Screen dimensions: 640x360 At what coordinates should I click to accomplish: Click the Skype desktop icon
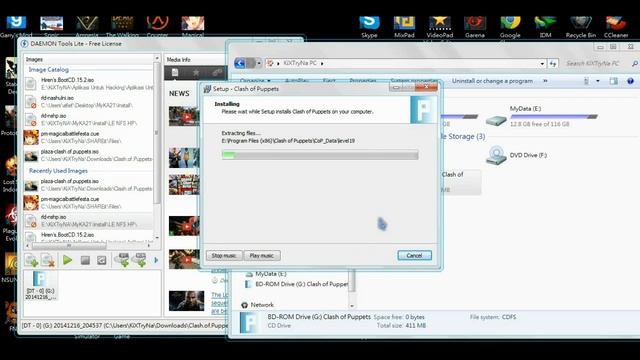[x=369, y=27]
